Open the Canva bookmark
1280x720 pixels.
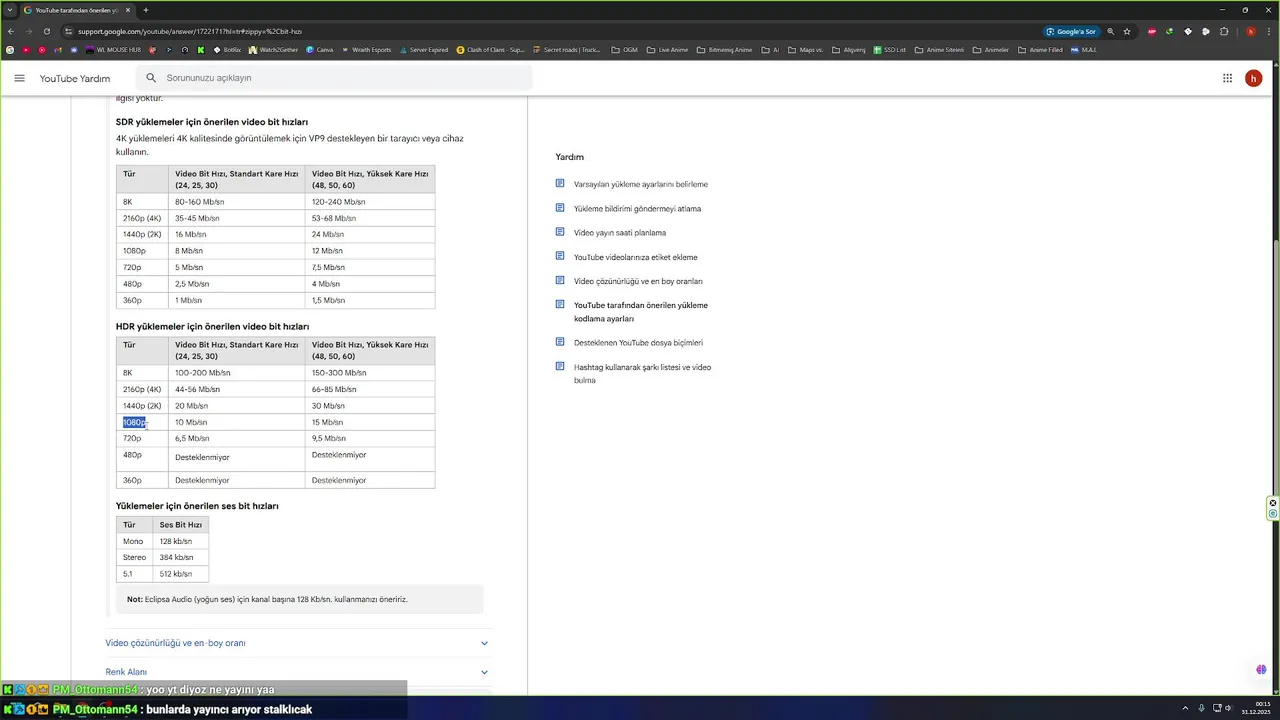tap(319, 49)
